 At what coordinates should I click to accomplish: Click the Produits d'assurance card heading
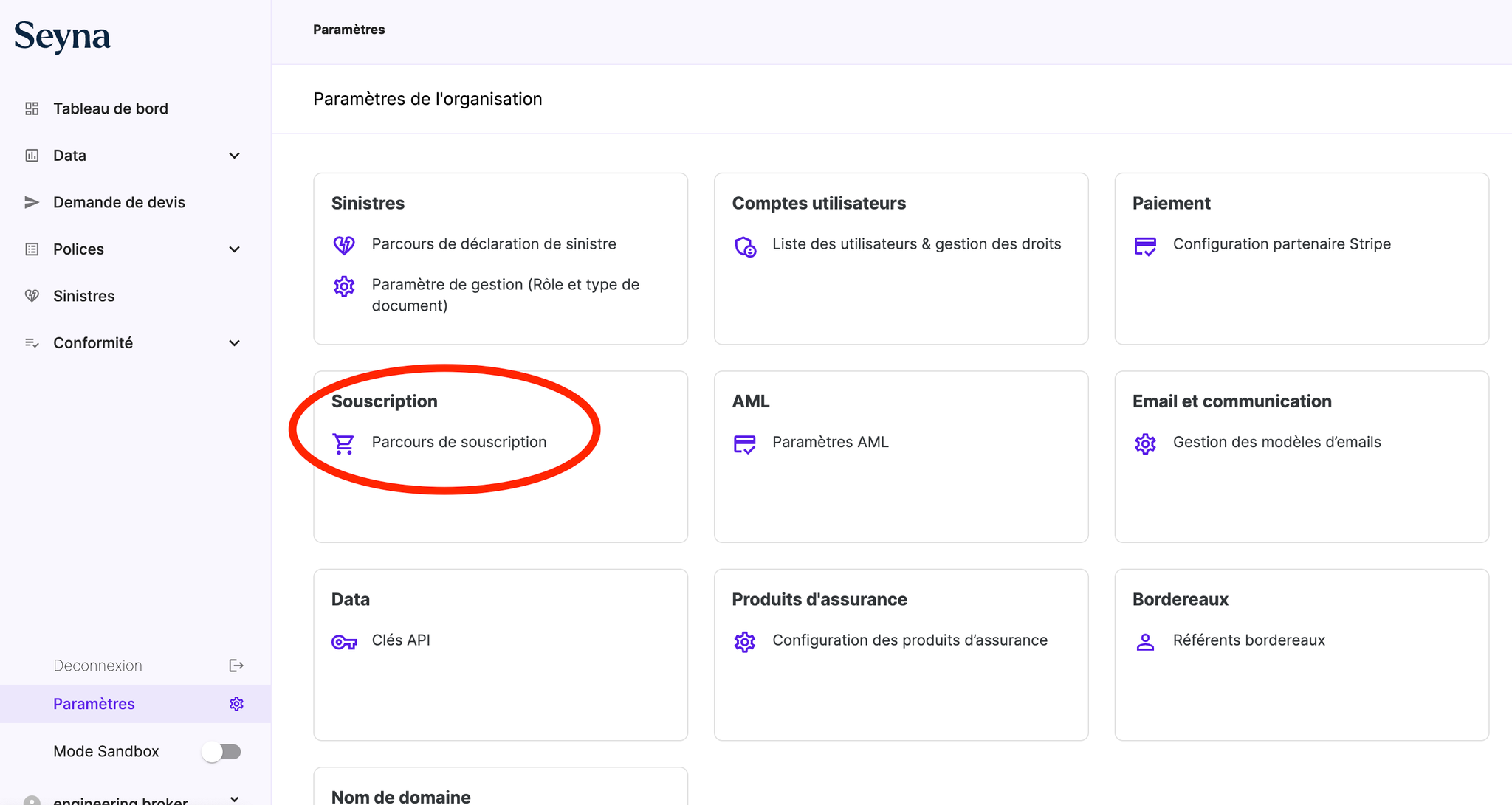[x=819, y=599]
